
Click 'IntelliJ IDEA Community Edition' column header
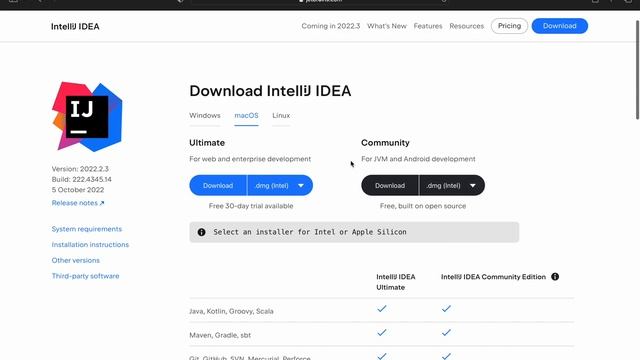point(493,277)
